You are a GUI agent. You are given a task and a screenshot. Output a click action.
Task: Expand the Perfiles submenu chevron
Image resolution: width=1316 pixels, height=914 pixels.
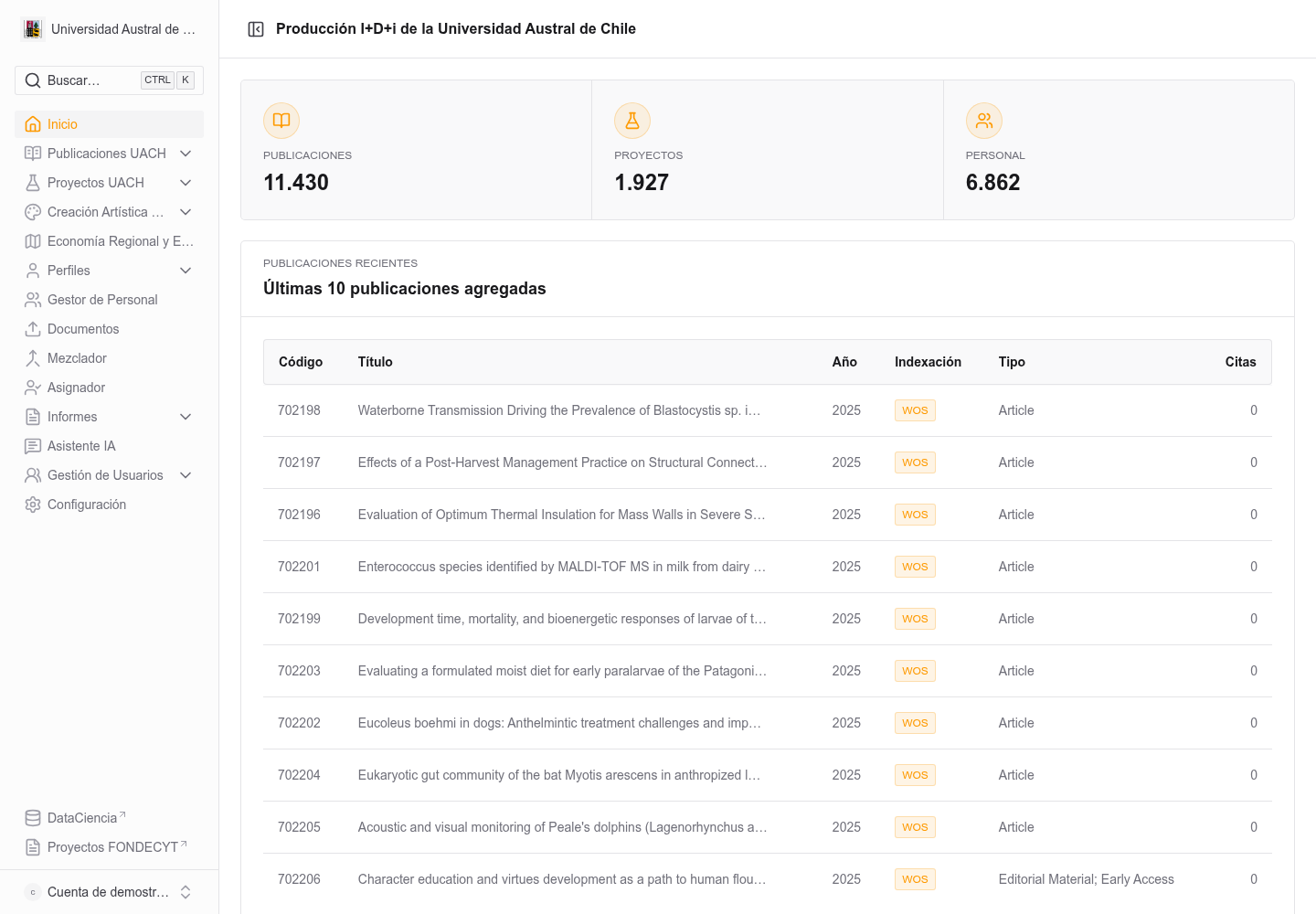[x=186, y=271]
